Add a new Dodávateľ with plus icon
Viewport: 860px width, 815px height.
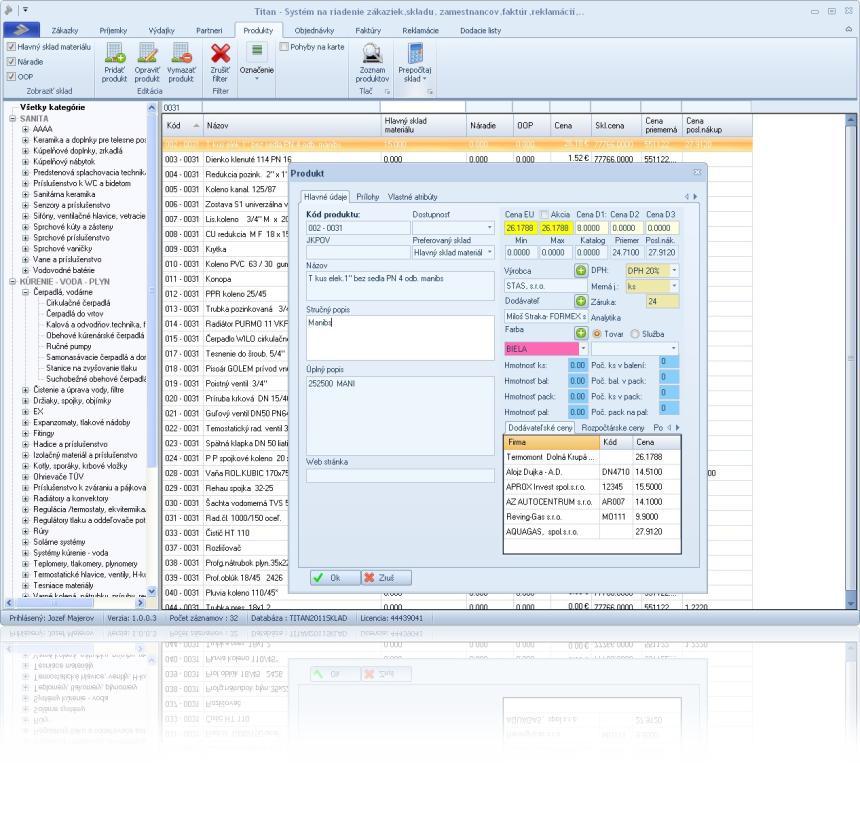click(x=581, y=301)
